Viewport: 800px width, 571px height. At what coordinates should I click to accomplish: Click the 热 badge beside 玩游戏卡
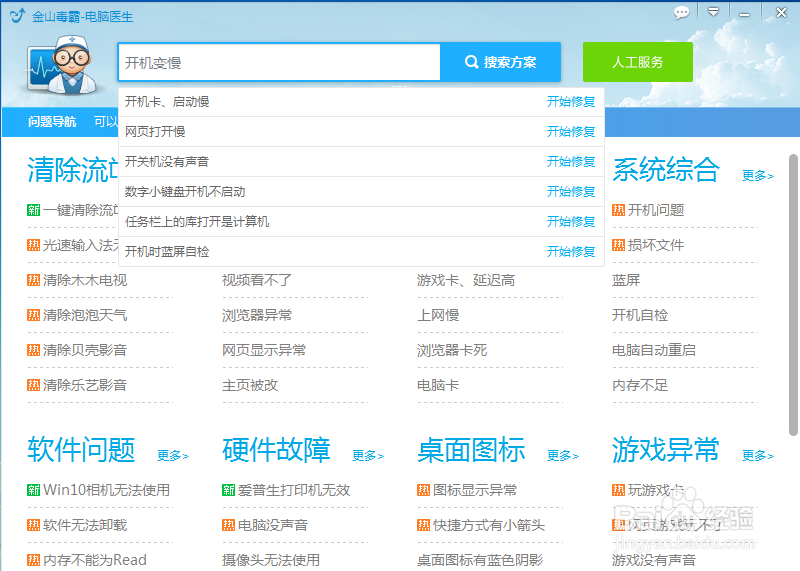[x=618, y=490]
